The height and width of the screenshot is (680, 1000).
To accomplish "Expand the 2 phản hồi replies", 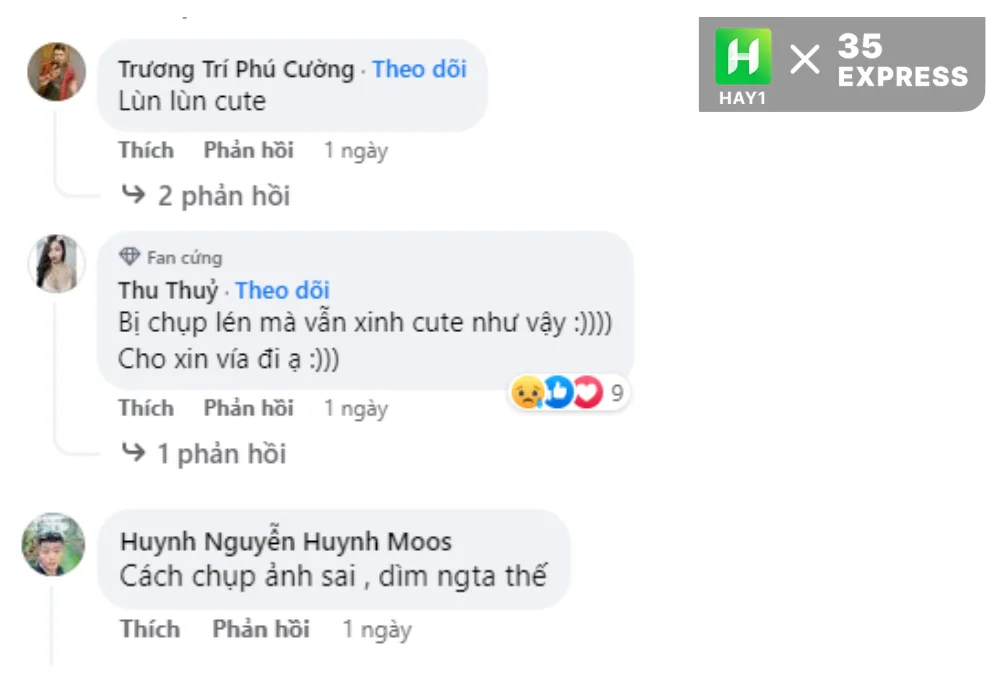I will click(205, 195).
